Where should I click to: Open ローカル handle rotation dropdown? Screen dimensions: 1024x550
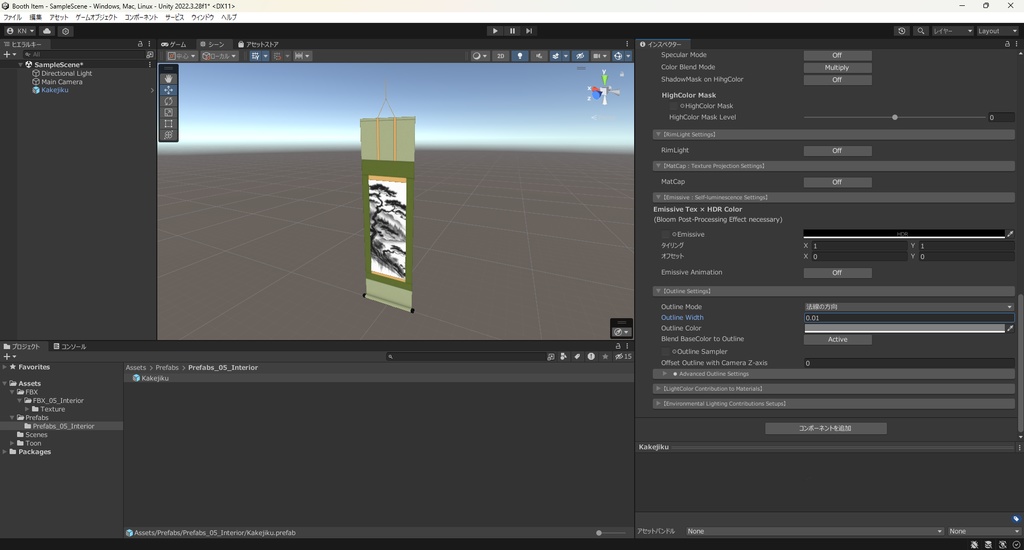219,56
